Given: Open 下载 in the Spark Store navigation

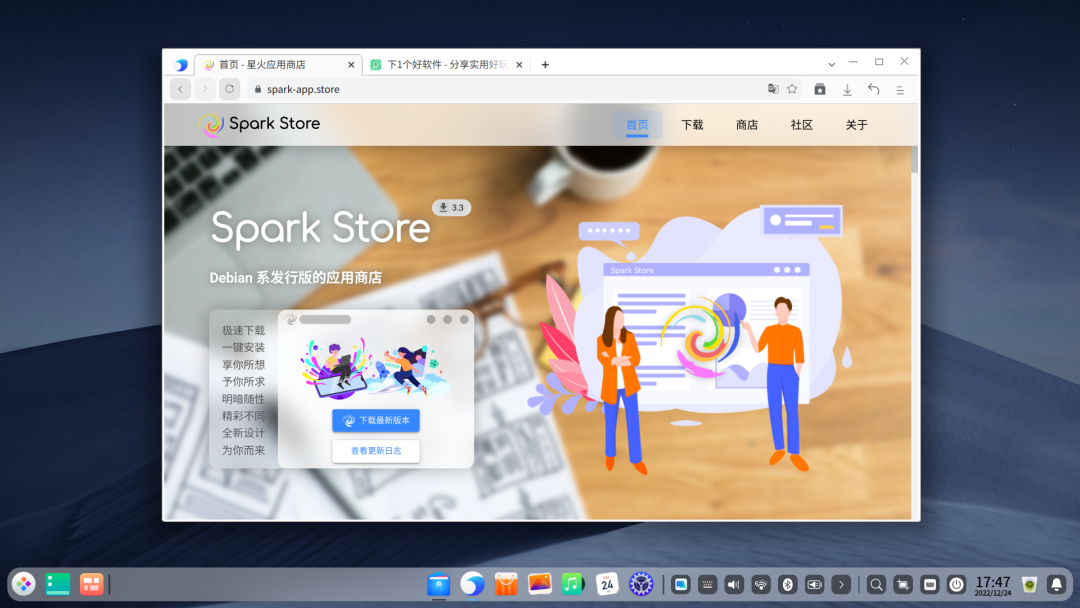Looking at the screenshot, I should (x=692, y=125).
